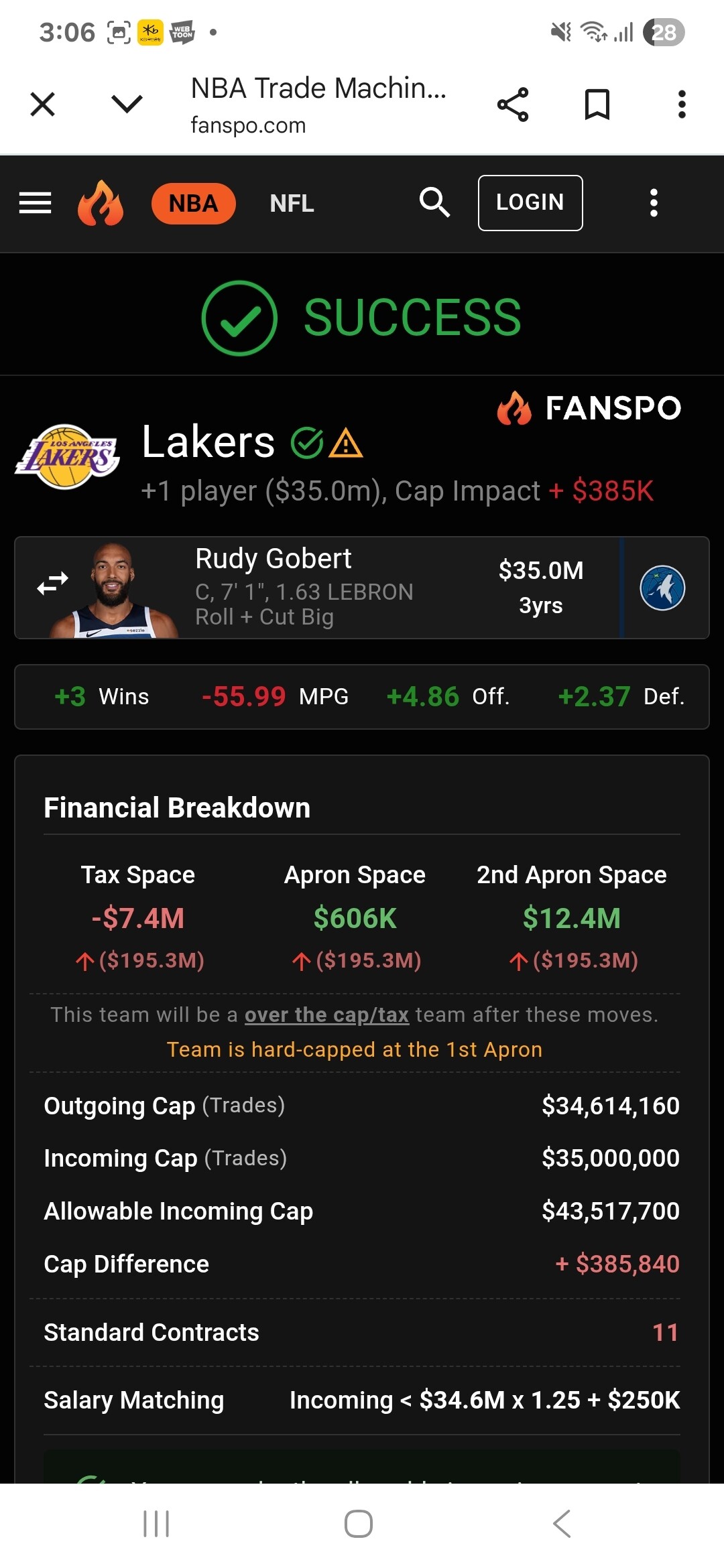Tap the green check next to Lakers
This screenshot has width=724, height=1568.
click(307, 443)
